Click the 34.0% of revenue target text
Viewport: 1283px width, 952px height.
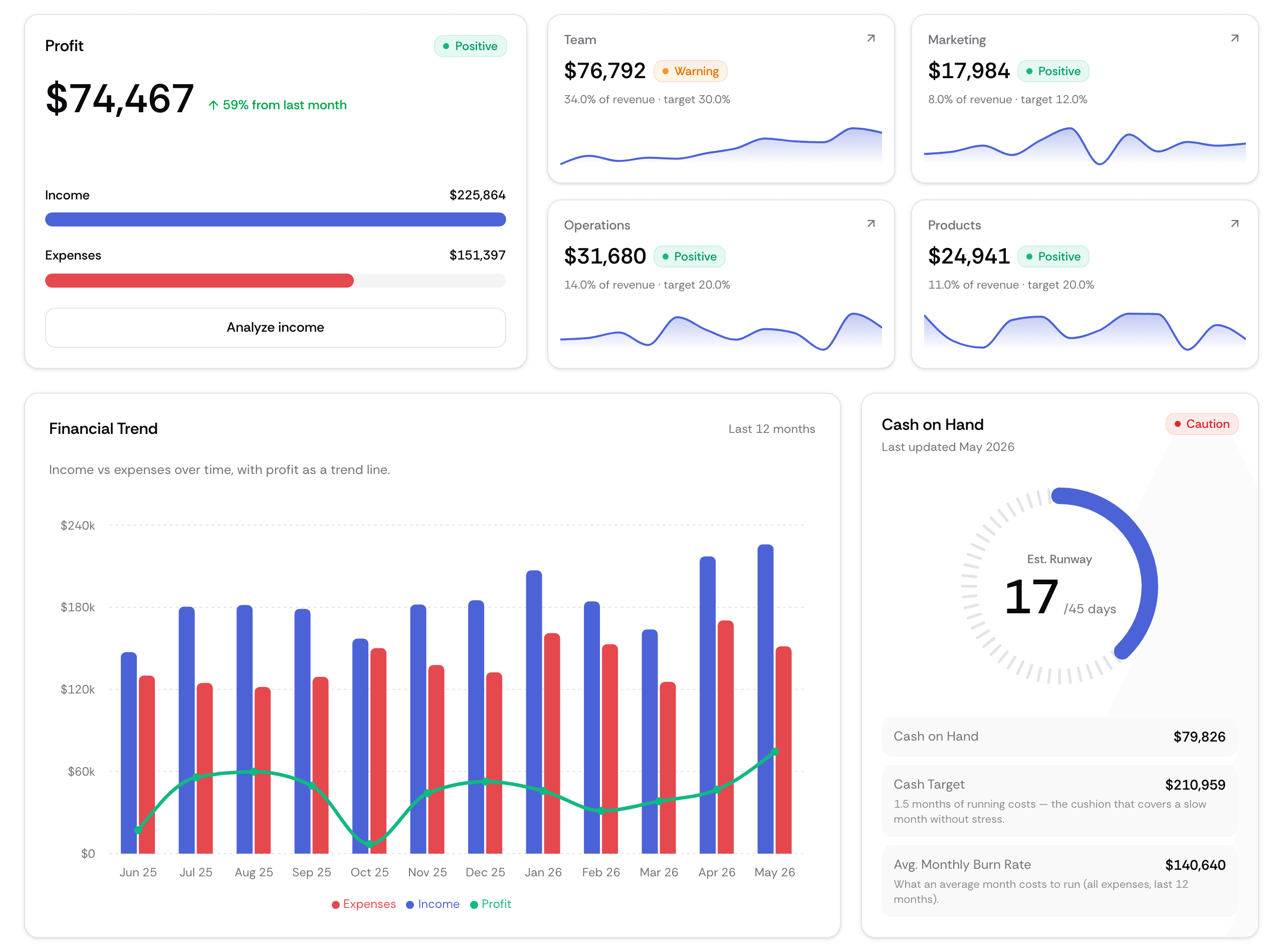(647, 99)
